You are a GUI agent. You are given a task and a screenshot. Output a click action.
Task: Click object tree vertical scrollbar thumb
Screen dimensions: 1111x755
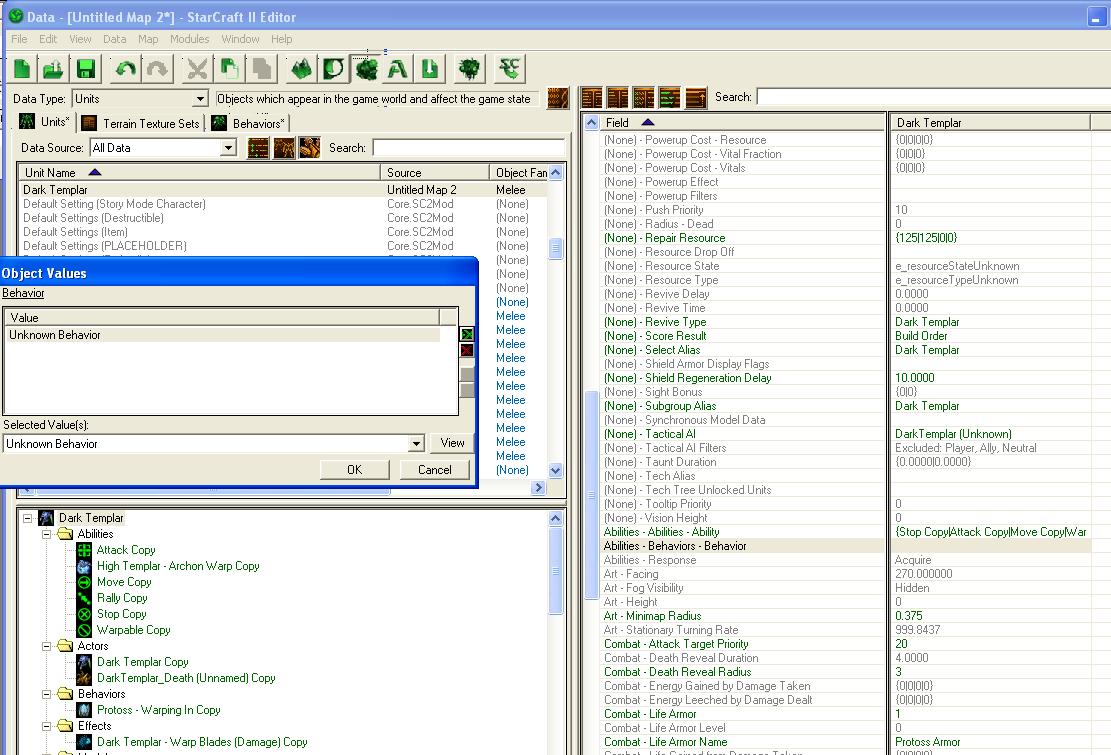556,571
